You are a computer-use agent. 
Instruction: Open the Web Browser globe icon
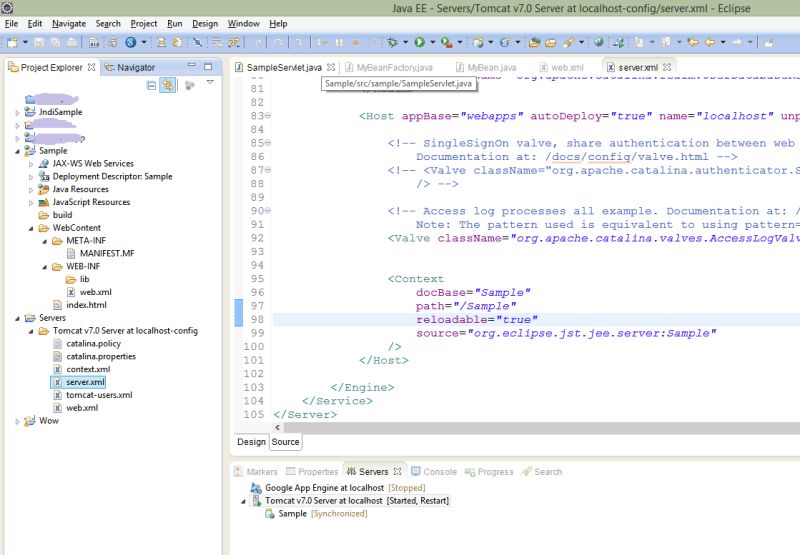[599, 42]
